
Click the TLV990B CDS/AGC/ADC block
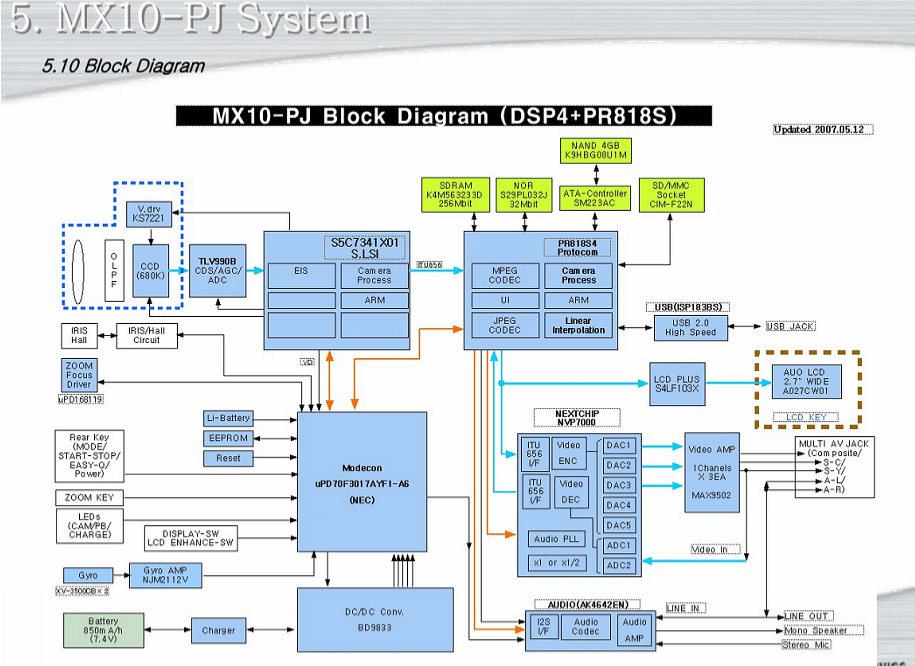pos(217,270)
